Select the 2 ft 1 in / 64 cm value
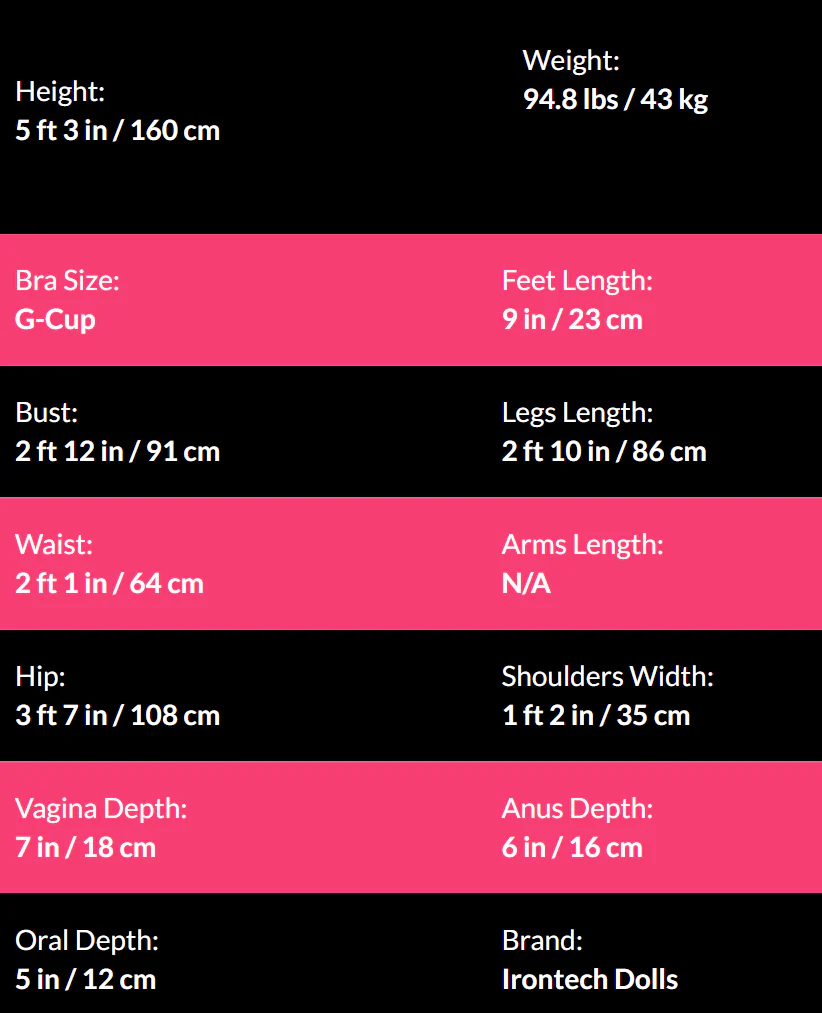Screen dimensions: 822x1013 [109, 584]
